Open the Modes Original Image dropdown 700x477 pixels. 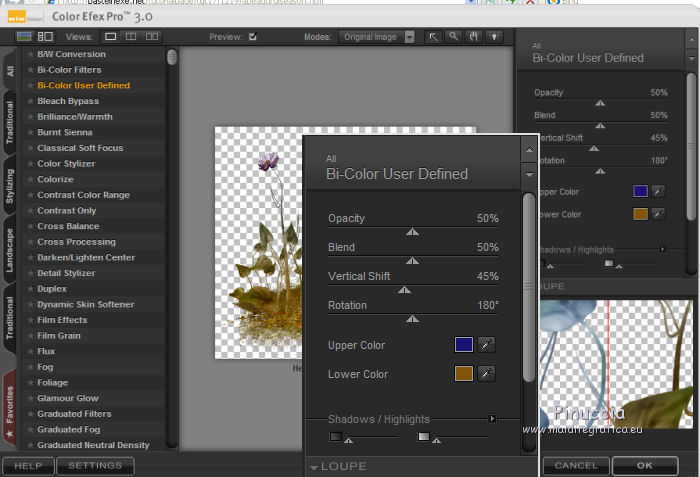(x=377, y=37)
